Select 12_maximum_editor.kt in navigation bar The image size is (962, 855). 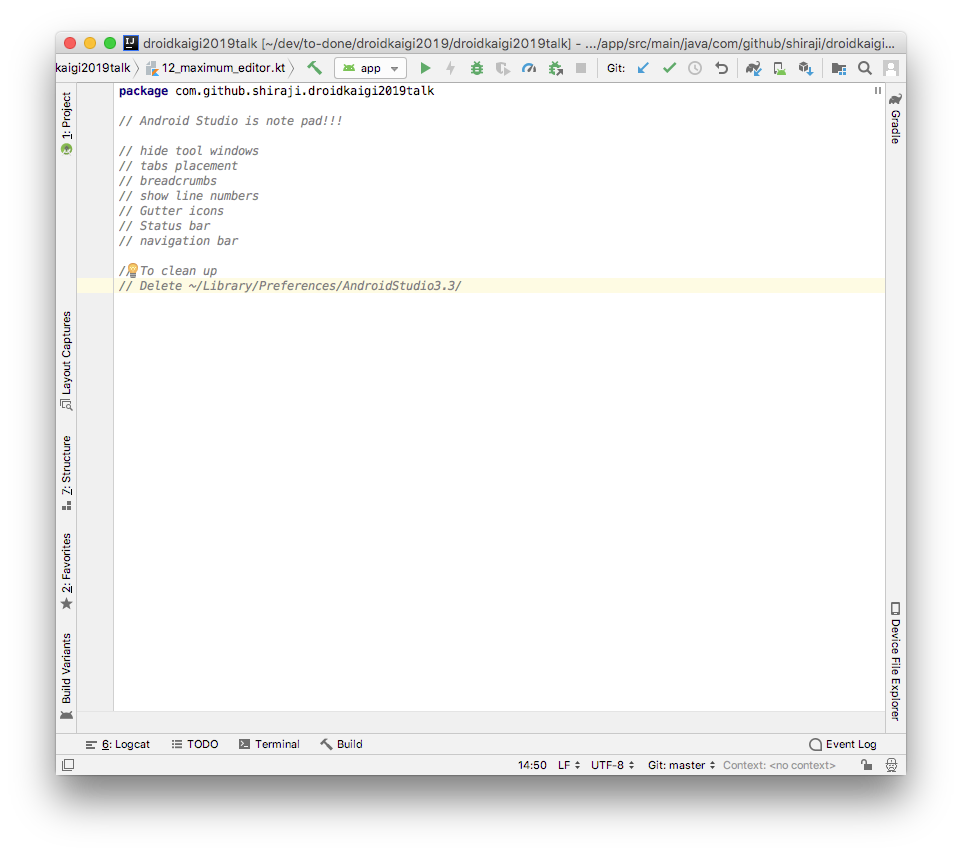pos(216,68)
